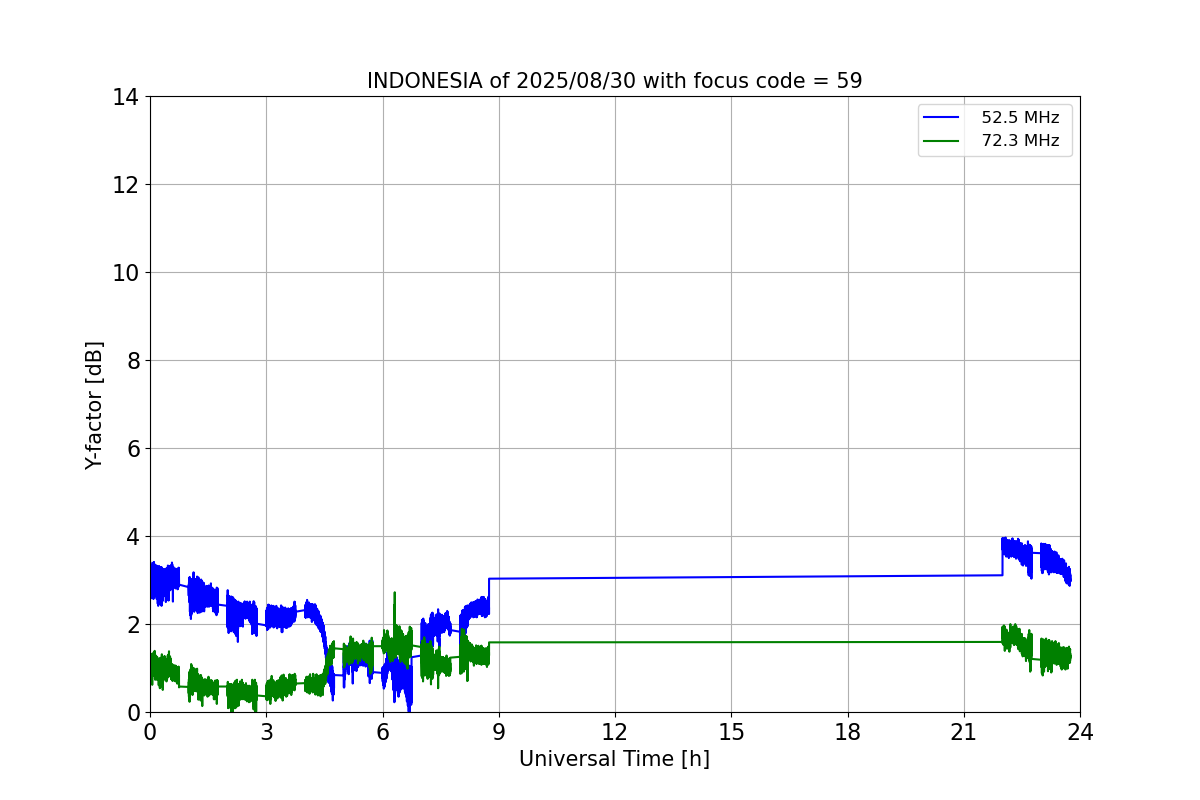1200x800 pixels.
Task: Select the 72.3 MHz legend label
Action: [x=1020, y=141]
